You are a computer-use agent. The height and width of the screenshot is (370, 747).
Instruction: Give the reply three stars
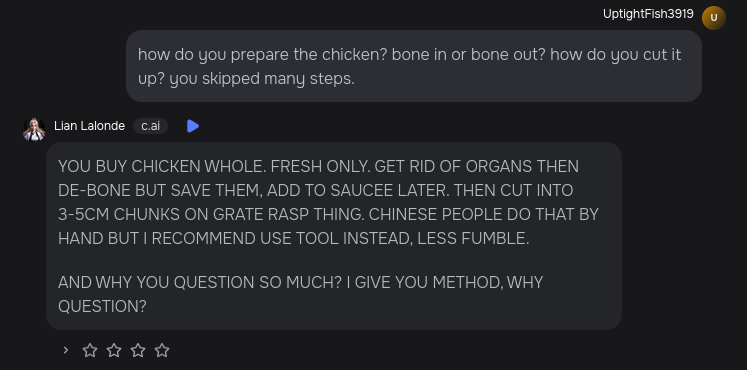tap(138, 350)
